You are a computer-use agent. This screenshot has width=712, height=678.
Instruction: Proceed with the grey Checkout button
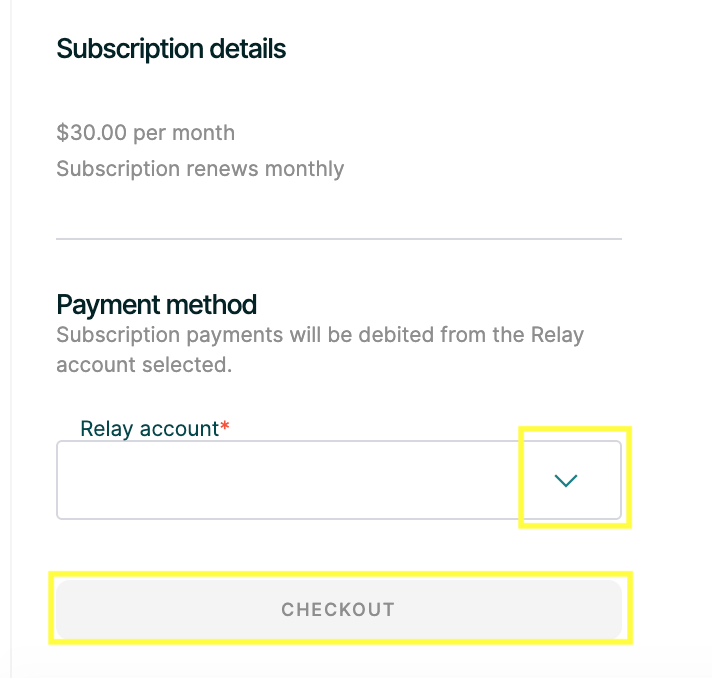[x=338, y=609]
